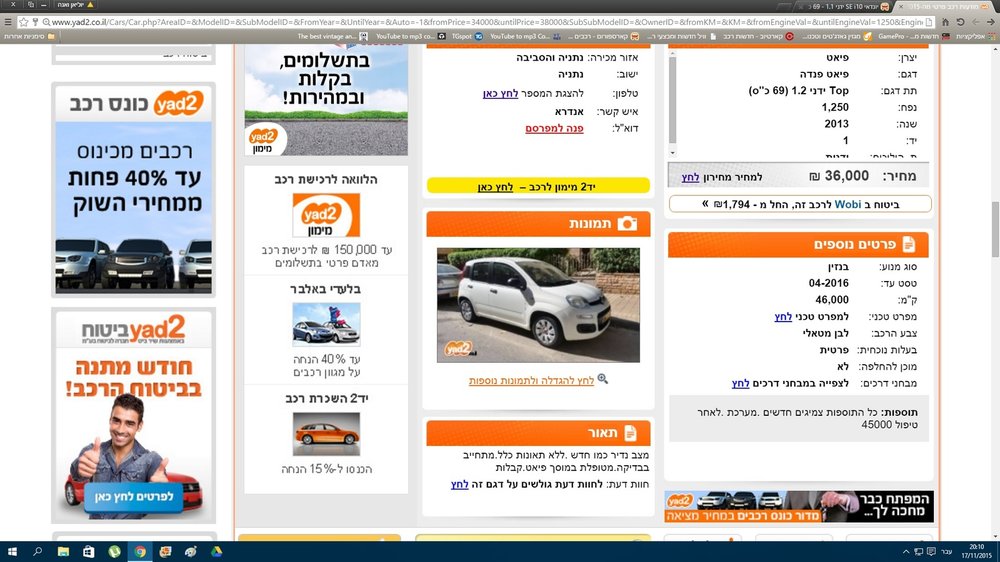Click the car details list down arrow
The height and width of the screenshot is (562, 1000).
pyautogui.click(x=672, y=153)
